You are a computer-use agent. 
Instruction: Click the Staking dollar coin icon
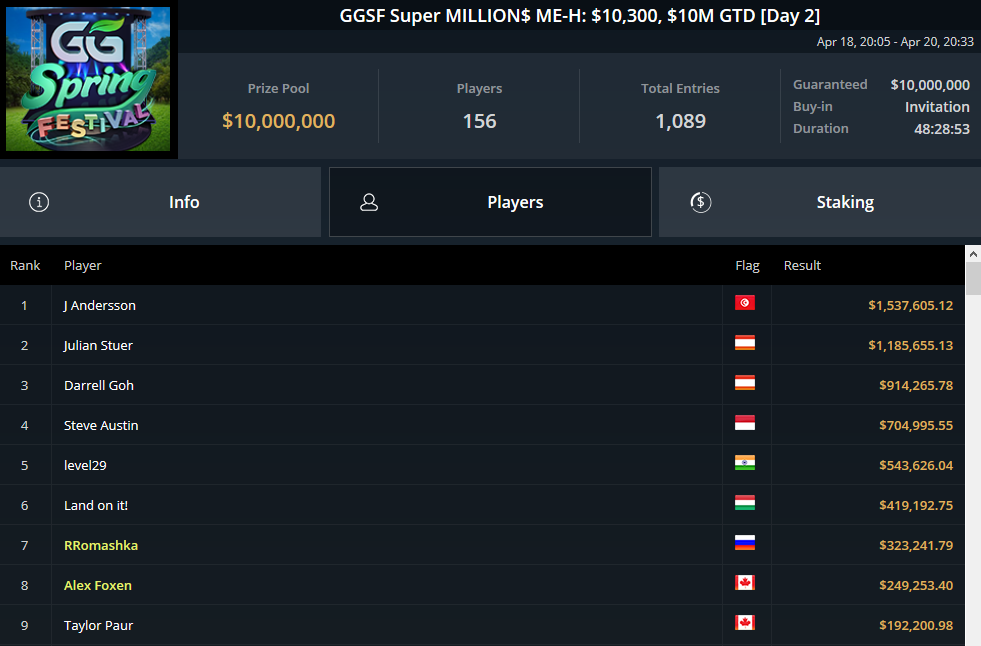(x=701, y=202)
